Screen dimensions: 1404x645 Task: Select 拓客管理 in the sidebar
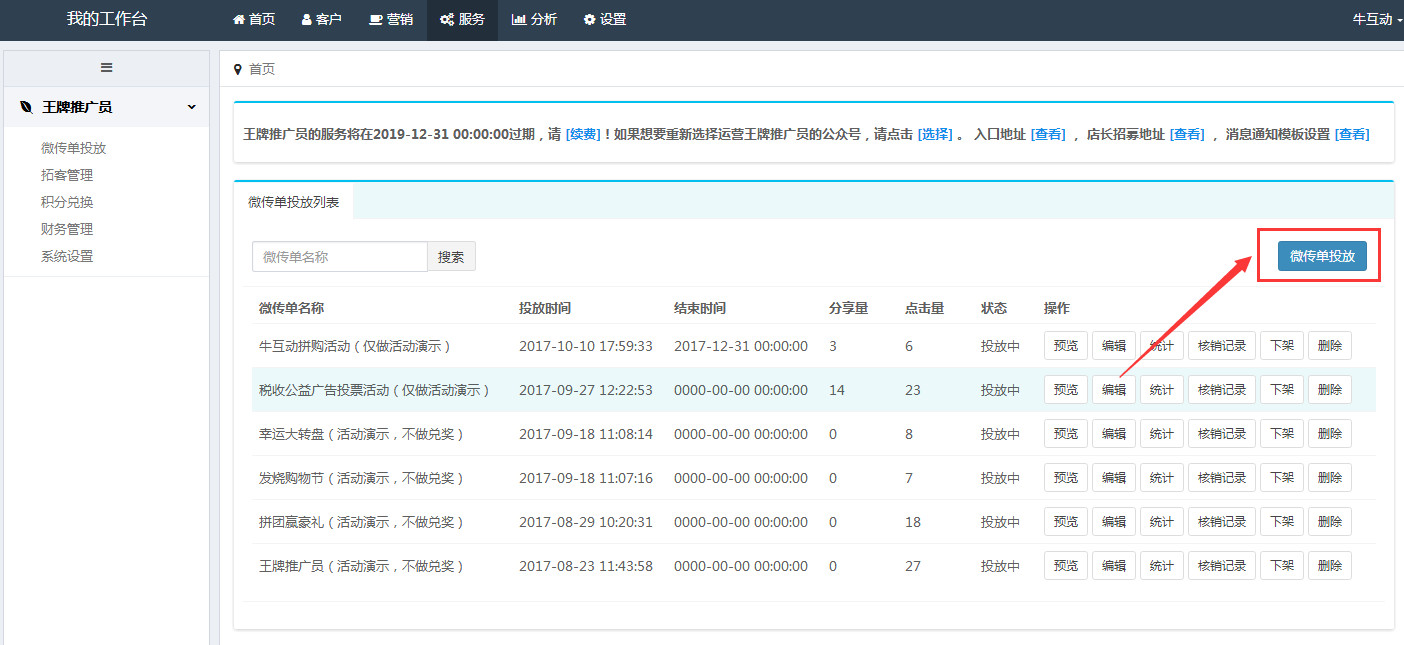point(67,175)
